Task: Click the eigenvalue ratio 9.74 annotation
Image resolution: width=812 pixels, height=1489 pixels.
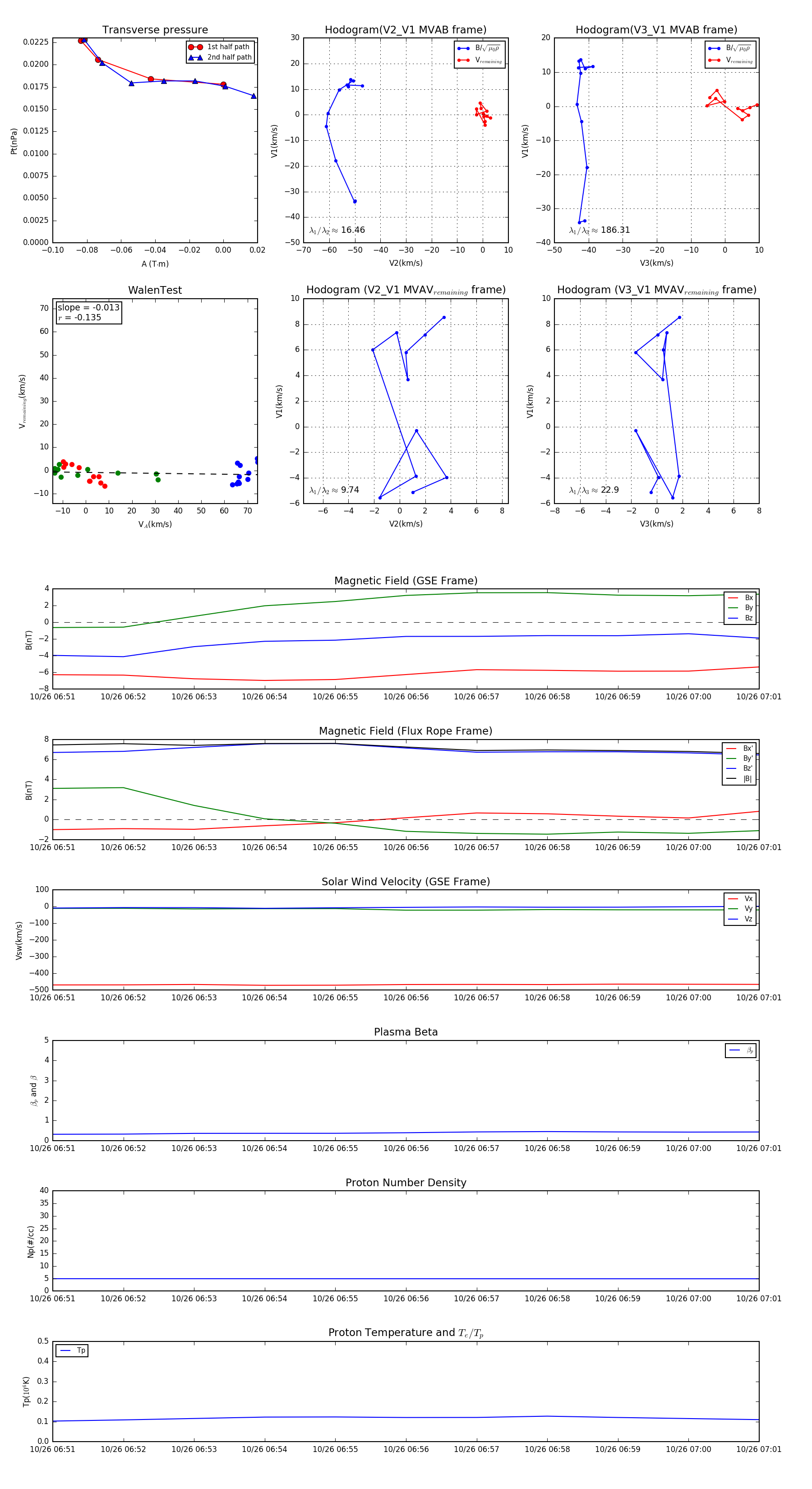Action: click(x=334, y=490)
